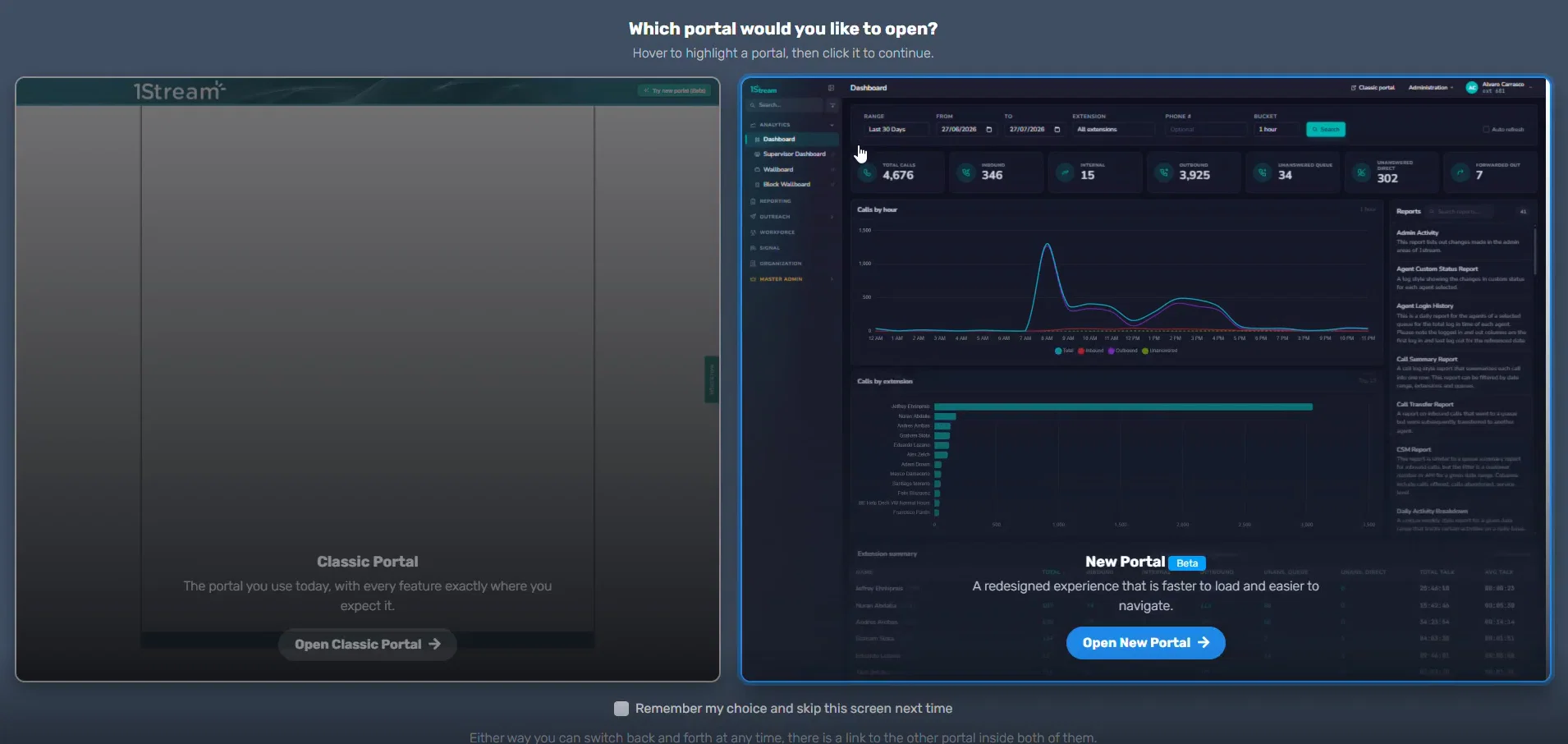Open Supervisor Dashboard in the sidebar
The image size is (1568, 744).
pyautogui.click(x=792, y=154)
